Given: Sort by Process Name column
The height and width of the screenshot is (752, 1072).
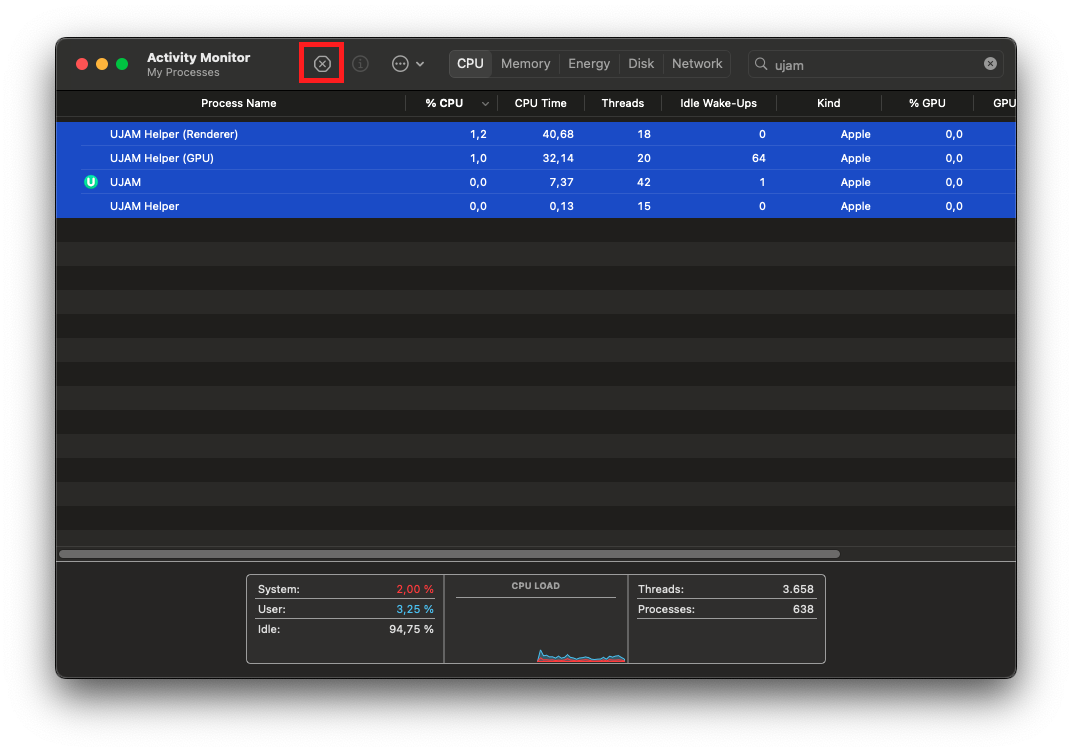Looking at the screenshot, I should click(x=239, y=103).
